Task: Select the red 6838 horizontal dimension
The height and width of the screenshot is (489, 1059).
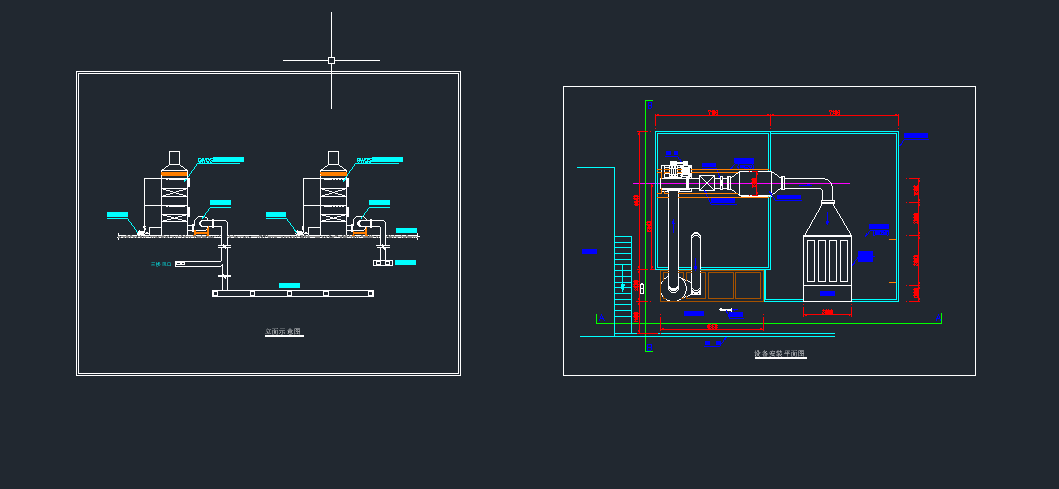Action: coord(712,327)
